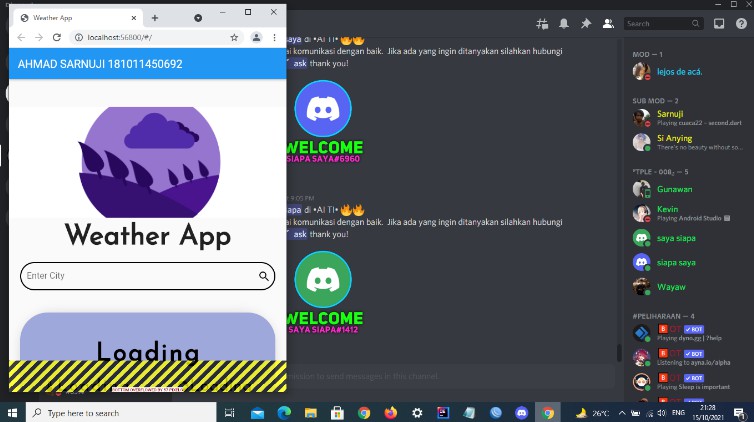Open Discord icon on the taskbar
This screenshot has width=754, height=422.
click(521, 413)
